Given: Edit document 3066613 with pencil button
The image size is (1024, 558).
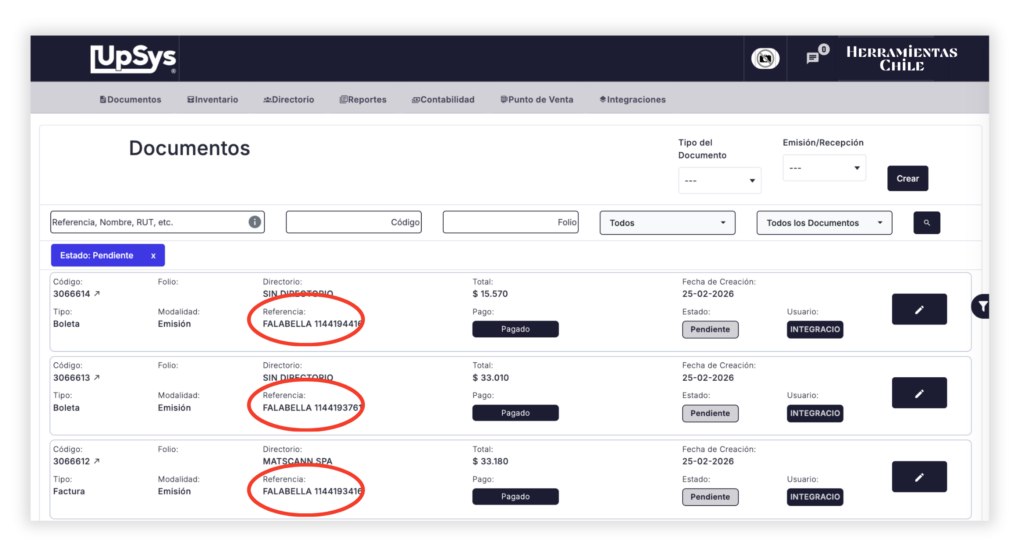Looking at the screenshot, I should (x=918, y=393).
